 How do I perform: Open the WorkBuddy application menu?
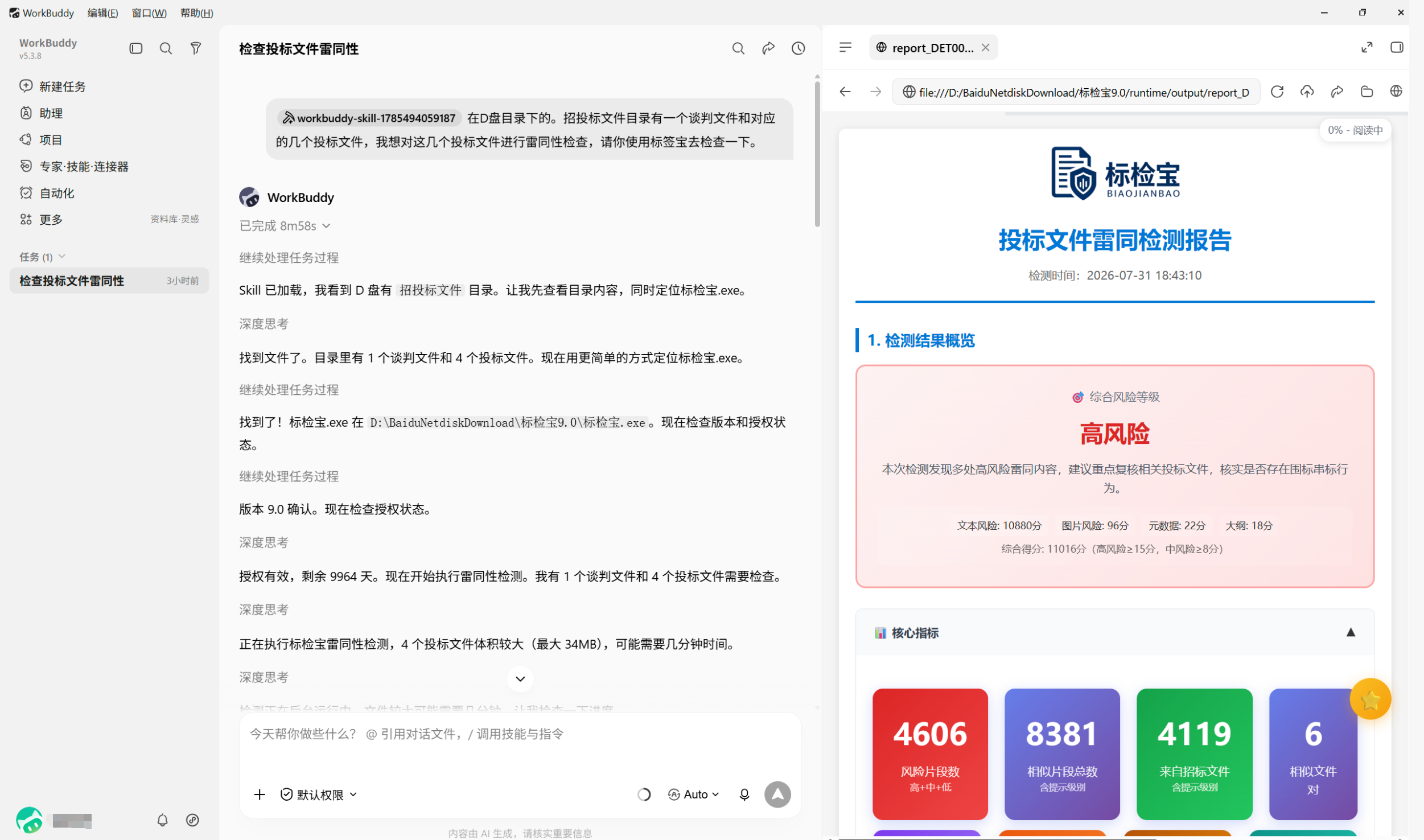tap(42, 13)
